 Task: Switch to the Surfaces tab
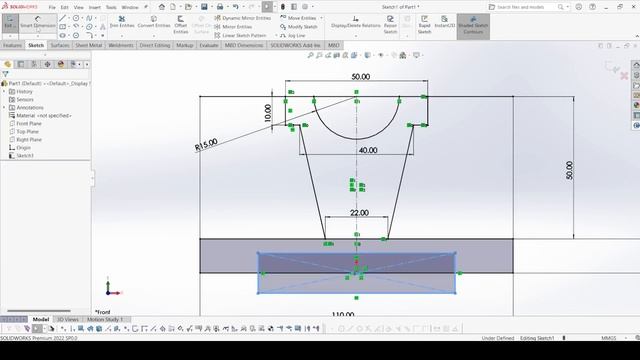pyautogui.click(x=60, y=45)
